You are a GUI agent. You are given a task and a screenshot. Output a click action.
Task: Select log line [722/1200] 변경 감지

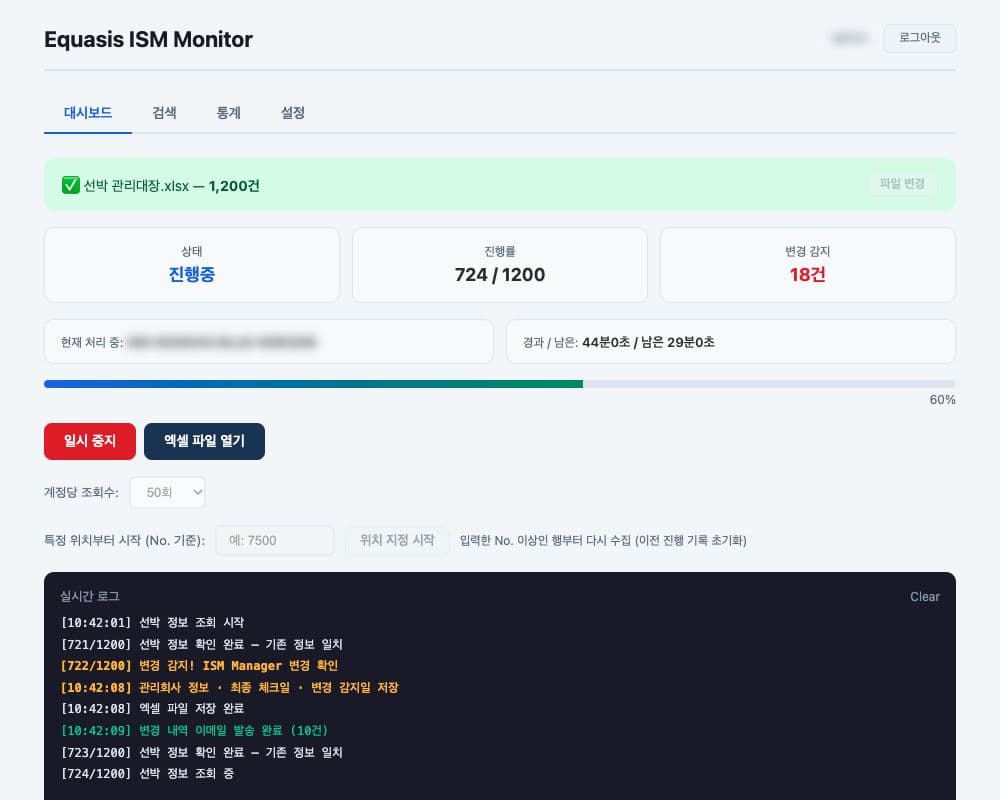coord(199,665)
